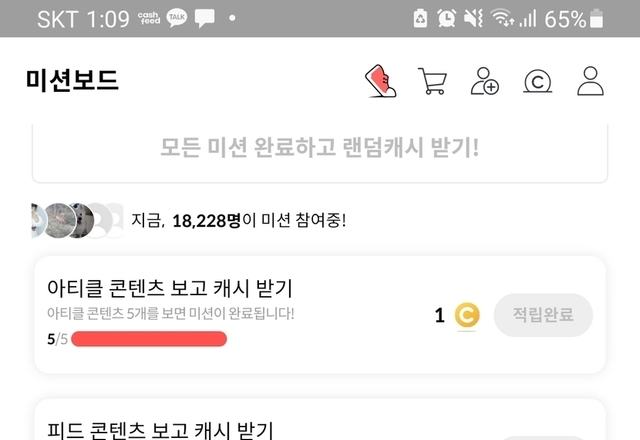Tap the muted sound status icon
This screenshot has width=640, height=440.
(474, 18)
